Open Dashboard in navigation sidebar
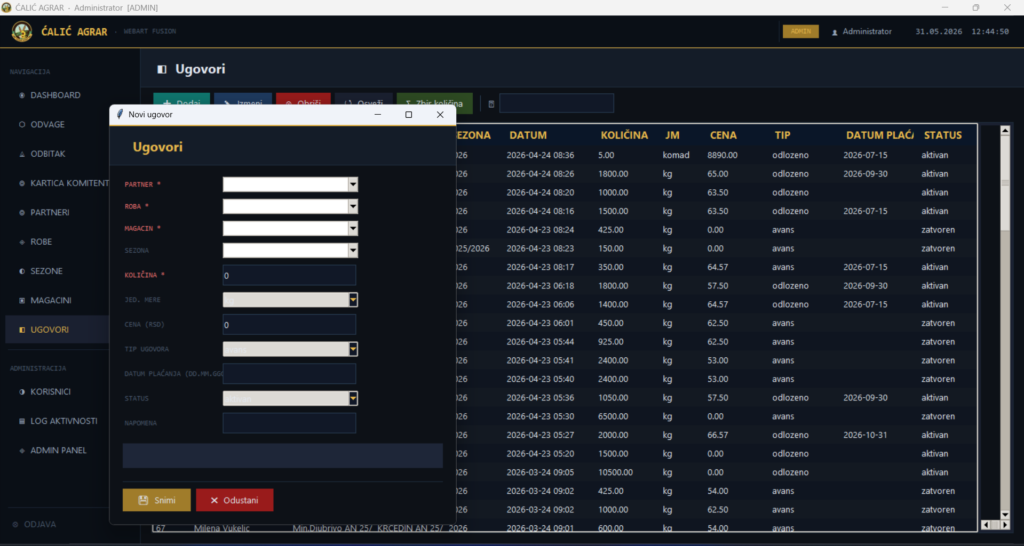This screenshot has height=546, width=1024. [x=56, y=95]
